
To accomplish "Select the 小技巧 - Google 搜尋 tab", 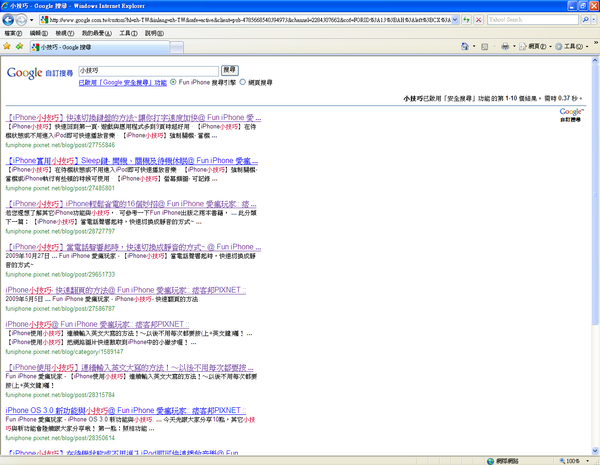I will 99,47.
